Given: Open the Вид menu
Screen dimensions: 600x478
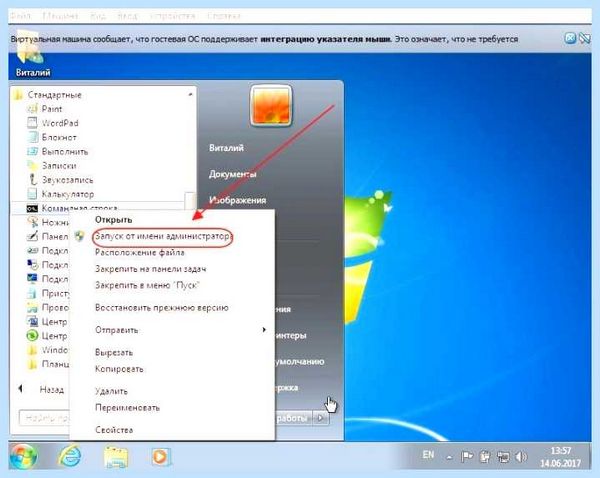Looking at the screenshot, I should click(x=98, y=16).
